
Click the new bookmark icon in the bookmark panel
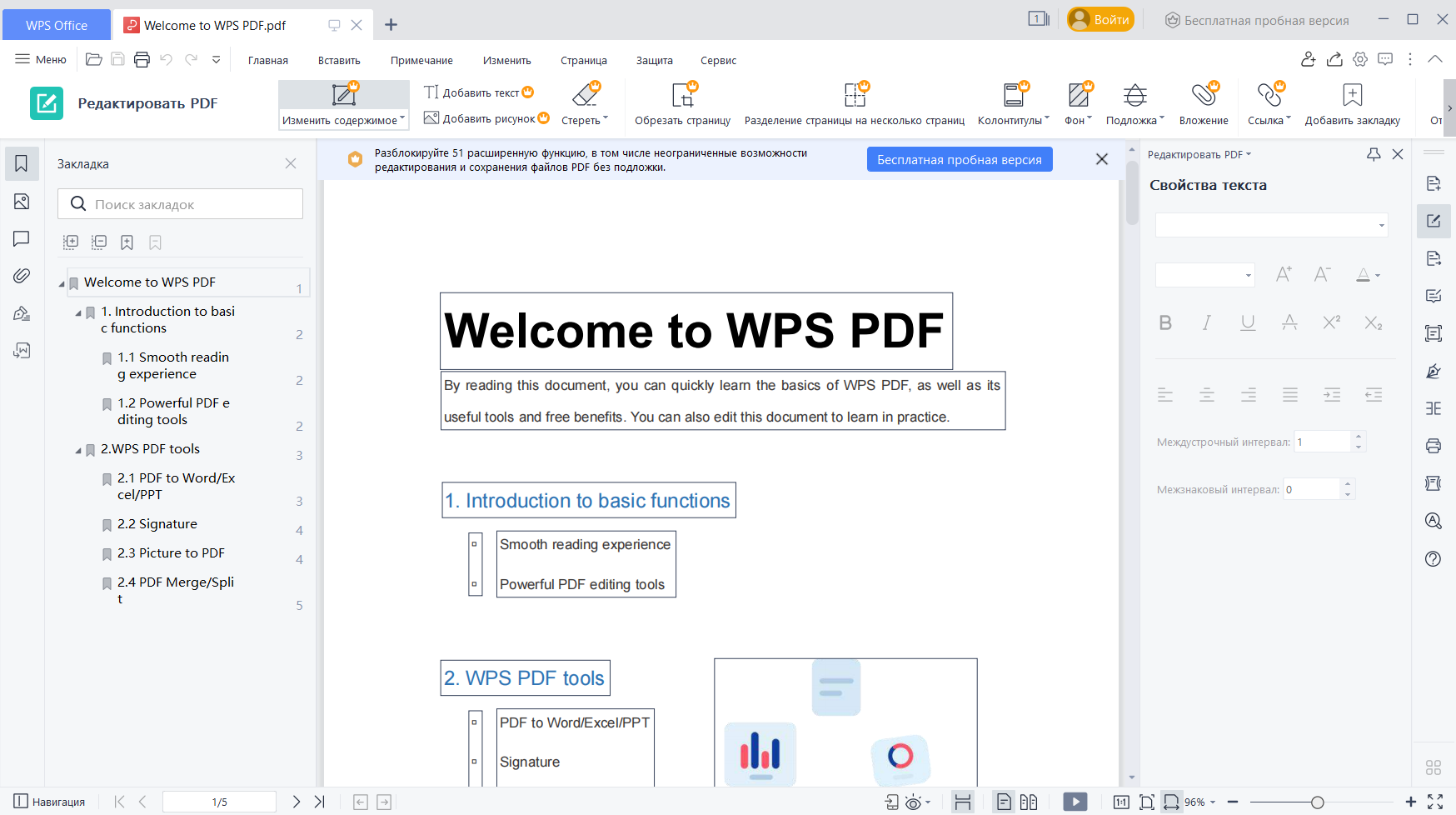(127, 242)
